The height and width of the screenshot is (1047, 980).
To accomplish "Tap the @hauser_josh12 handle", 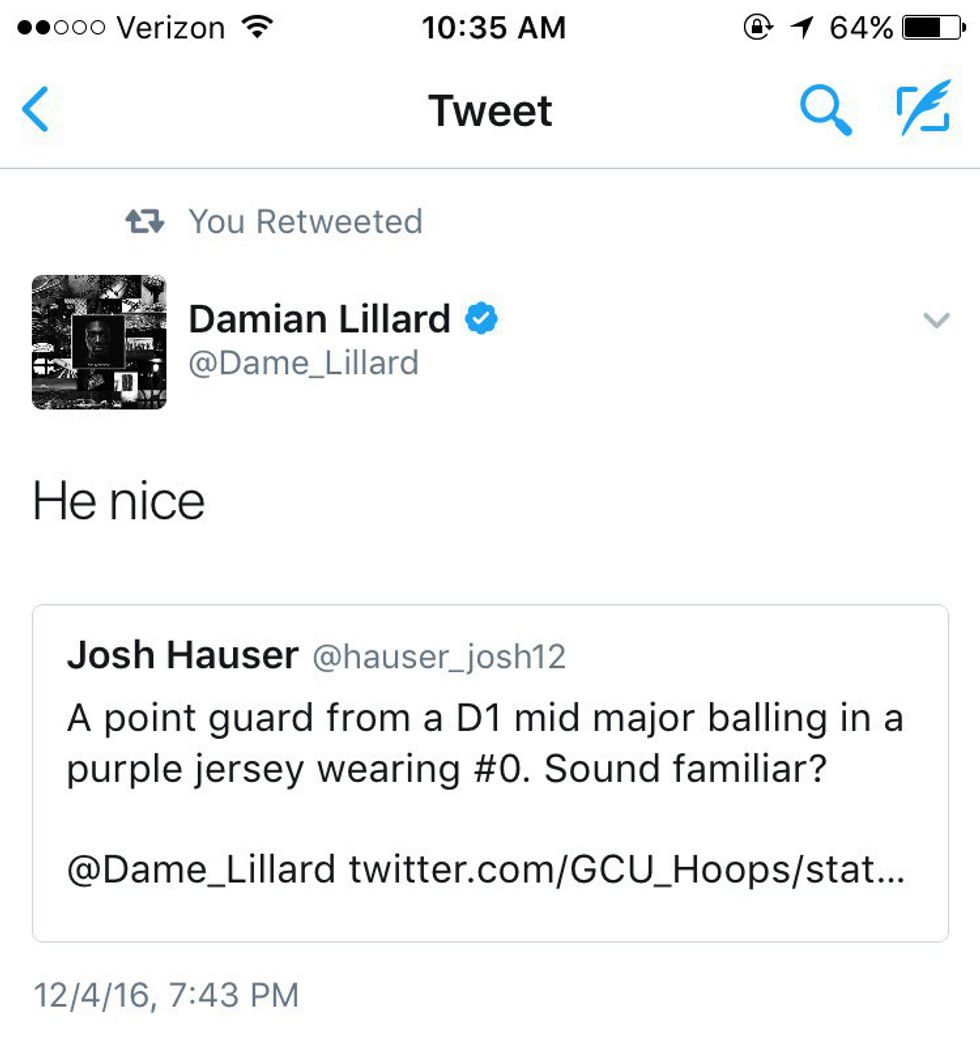I will tap(439, 657).
